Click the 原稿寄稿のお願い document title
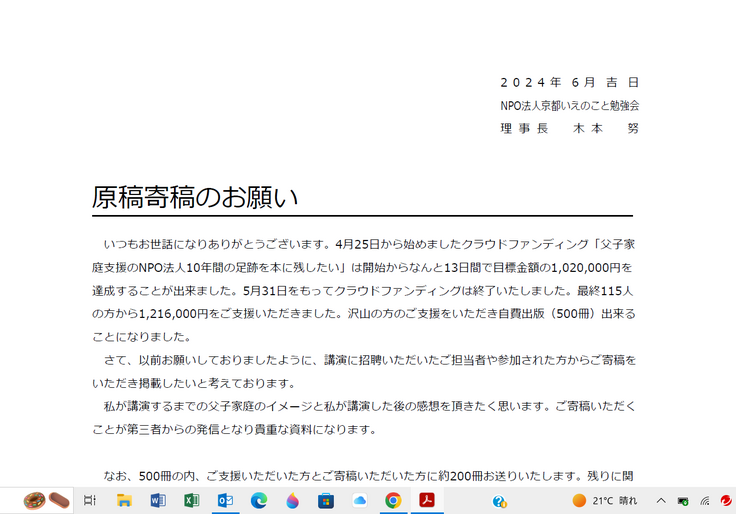Image resolution: width=736 pixels, height=514 pixels. pos(195,197)
